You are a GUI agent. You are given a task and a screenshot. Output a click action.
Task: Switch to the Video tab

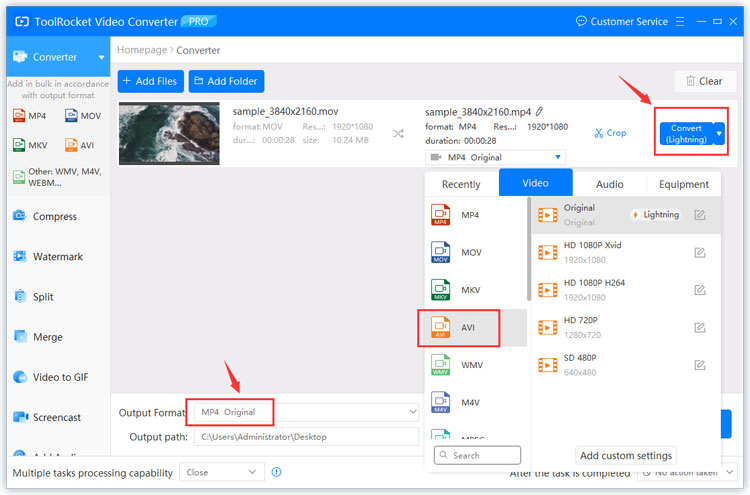pyautogui.click(x=535, y=183)
